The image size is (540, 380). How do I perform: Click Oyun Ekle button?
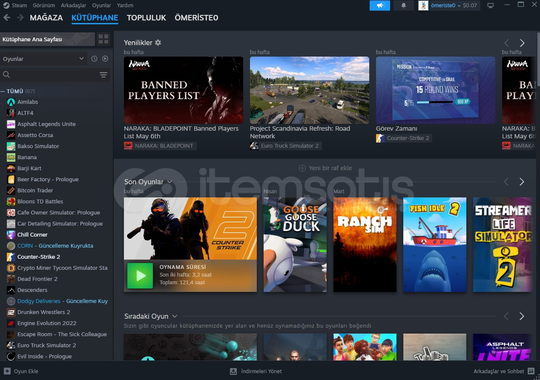[x=21, y=371]
